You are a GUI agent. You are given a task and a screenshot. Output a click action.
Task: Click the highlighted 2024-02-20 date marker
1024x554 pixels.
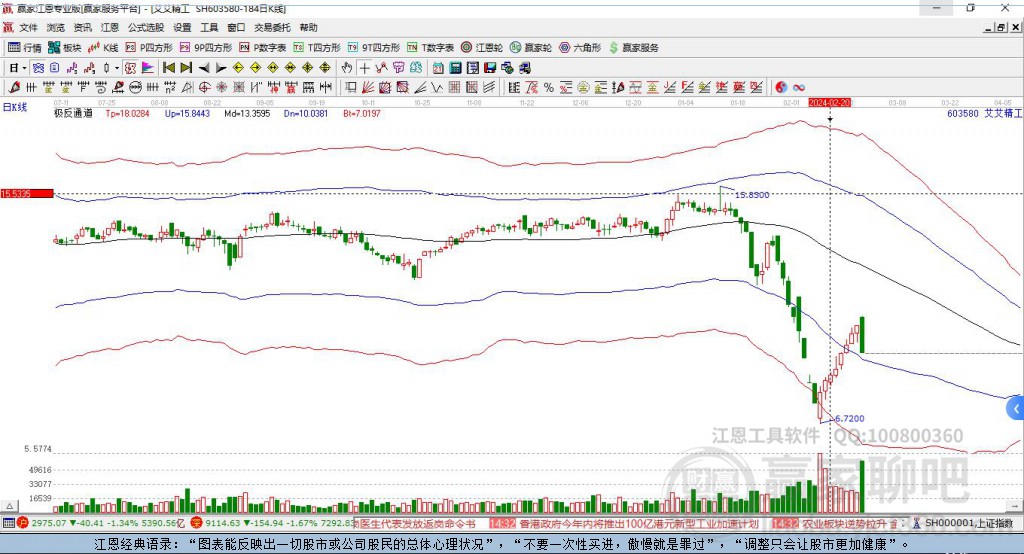830,103
